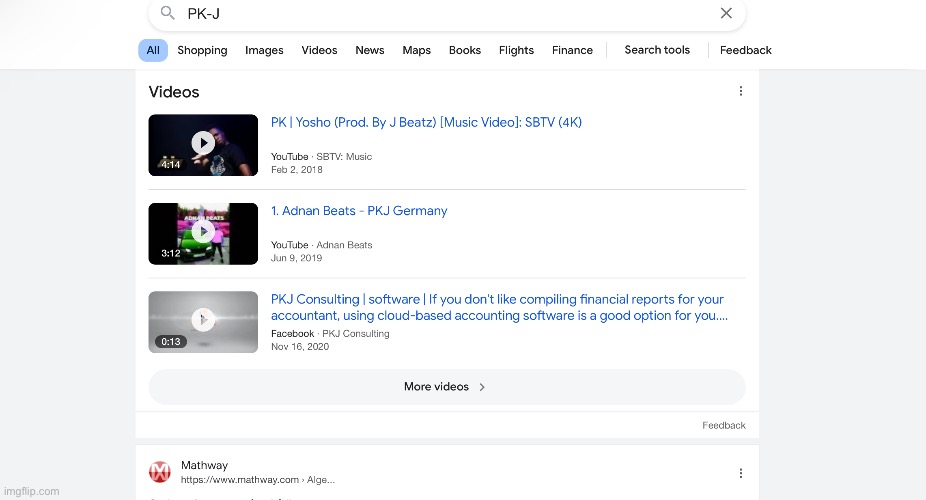
Task: Switch to the Shopping tab
Action: (202, 50)
